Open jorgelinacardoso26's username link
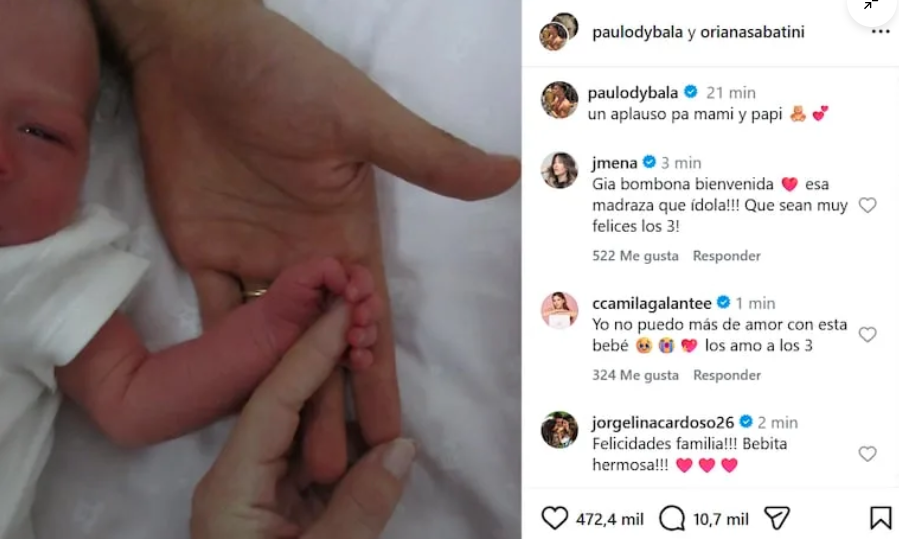The height and width of the screenshot is (554, 899). pos(663,423)
